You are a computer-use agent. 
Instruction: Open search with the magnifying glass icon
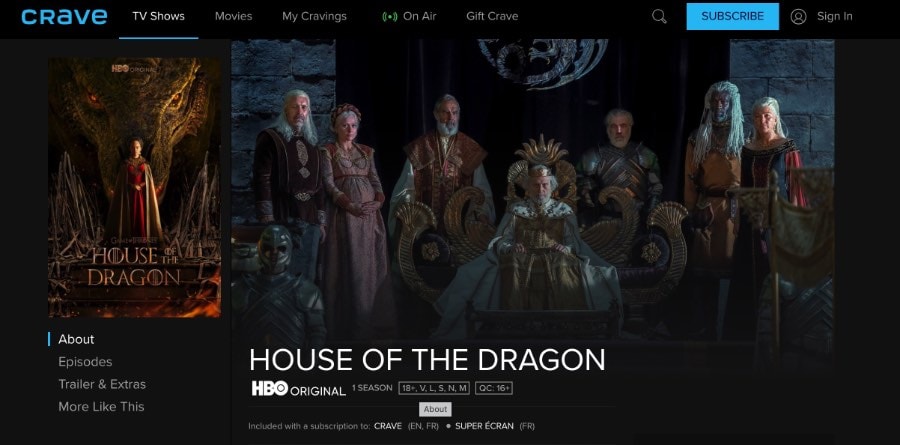(660, 17)
